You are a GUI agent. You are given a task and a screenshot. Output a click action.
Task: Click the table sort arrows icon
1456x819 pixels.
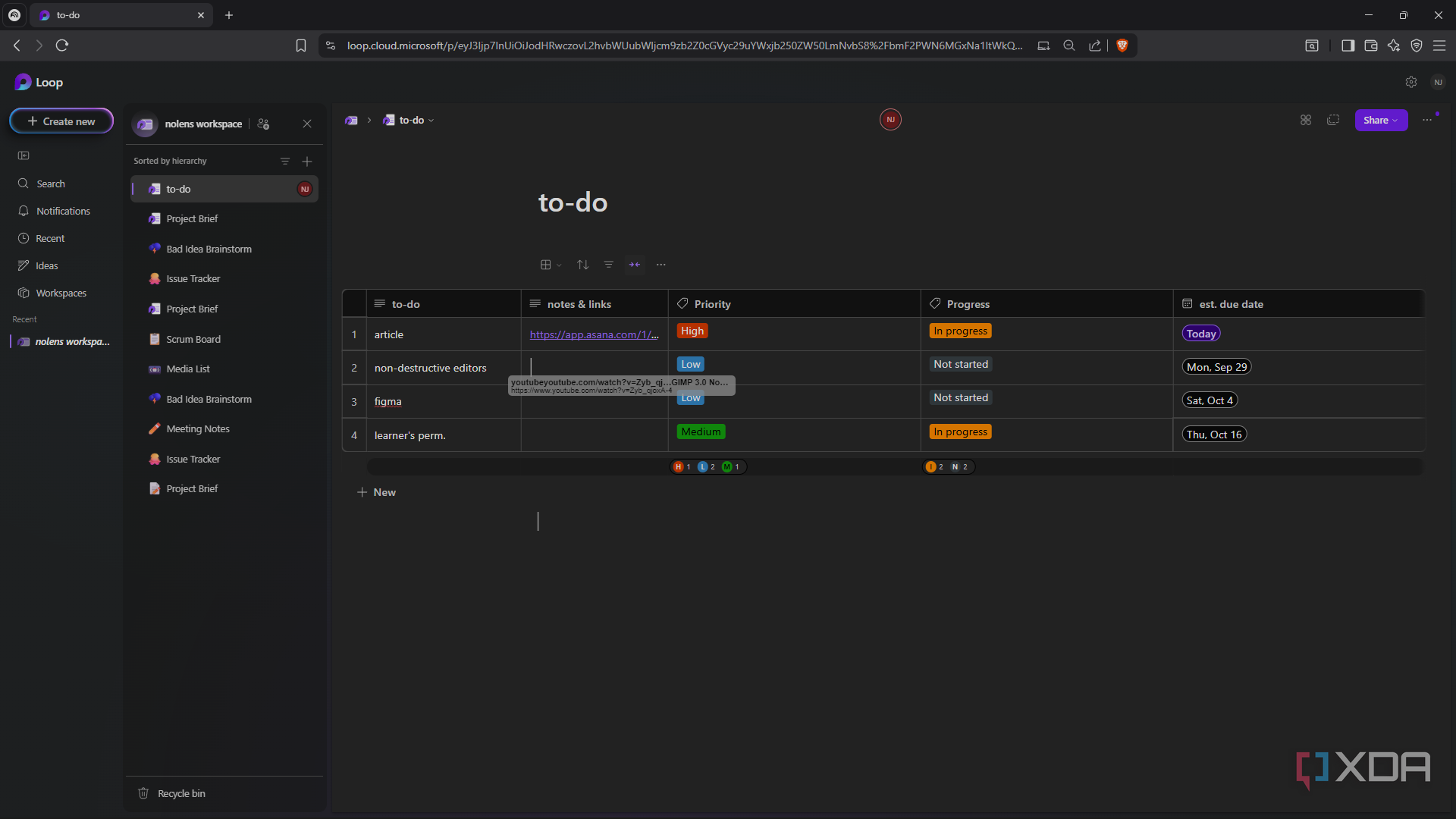[x=582, y=265]
